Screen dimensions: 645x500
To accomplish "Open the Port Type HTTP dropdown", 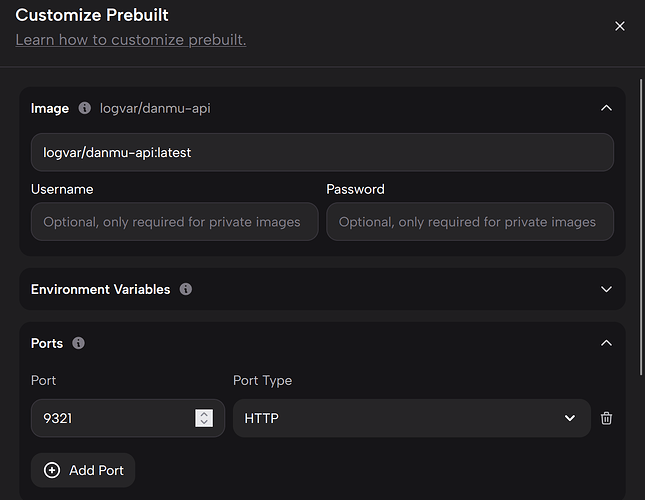I will (411, 418).
